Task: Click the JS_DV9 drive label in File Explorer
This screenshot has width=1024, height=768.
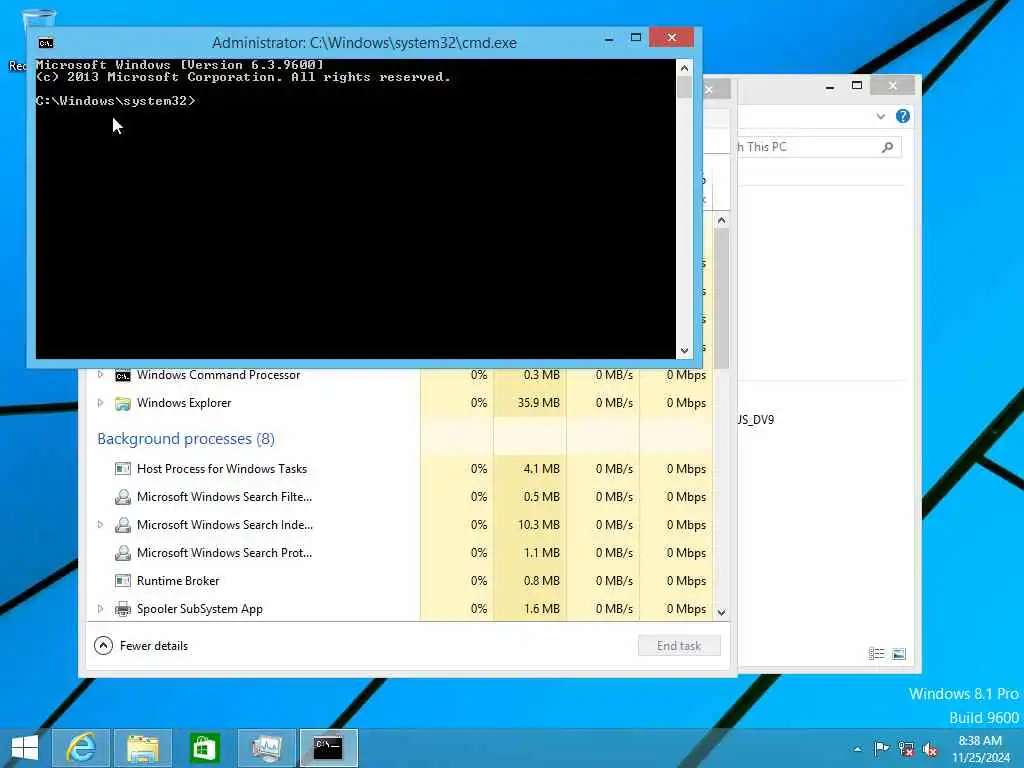Action: coord(756,420)
